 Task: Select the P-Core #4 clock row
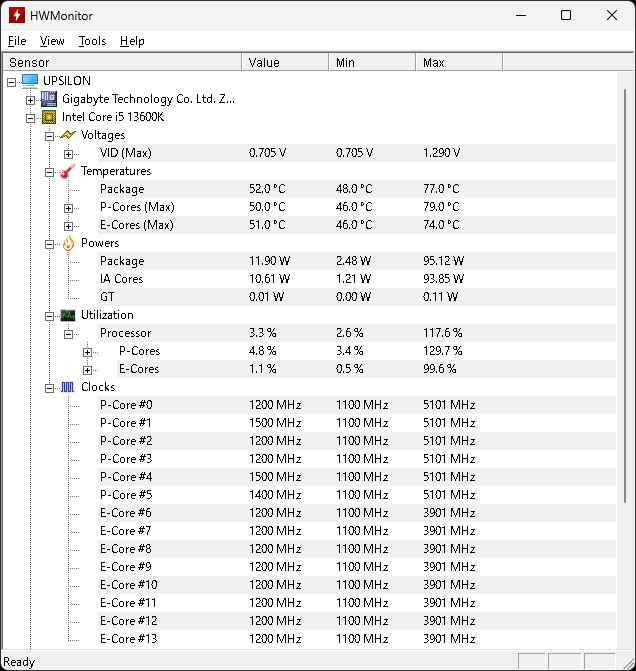point(357,477)
